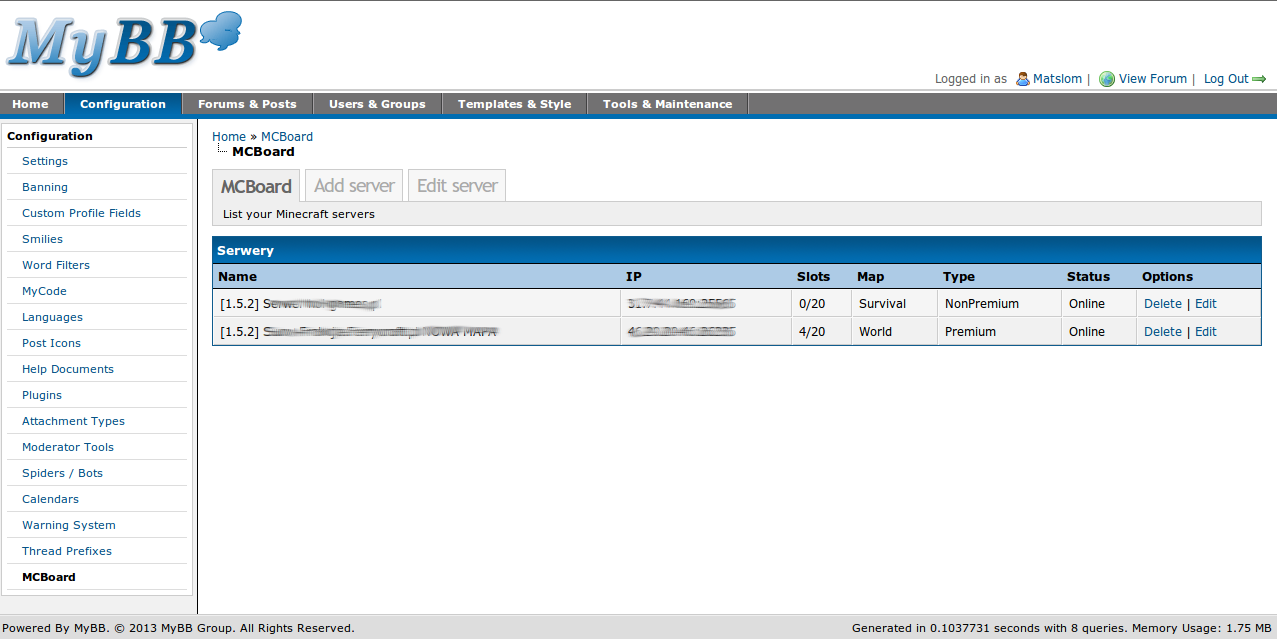The height and width of the screenshot is (642, 1277).
Task: Go to Spiders / Bots settings
Action: 62,473
